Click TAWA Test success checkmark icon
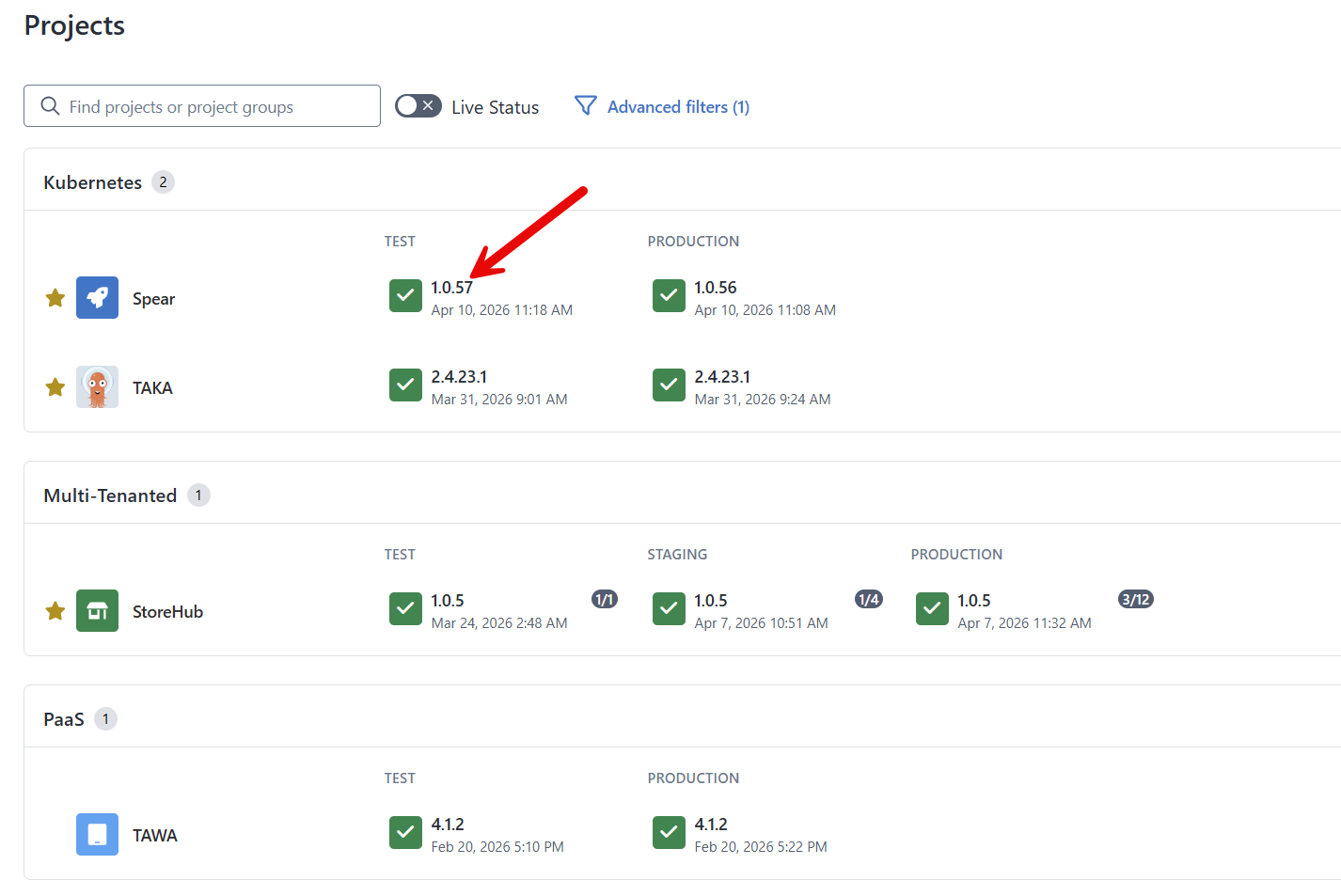This screenshot has width=1341, height=896. point(405,832)
